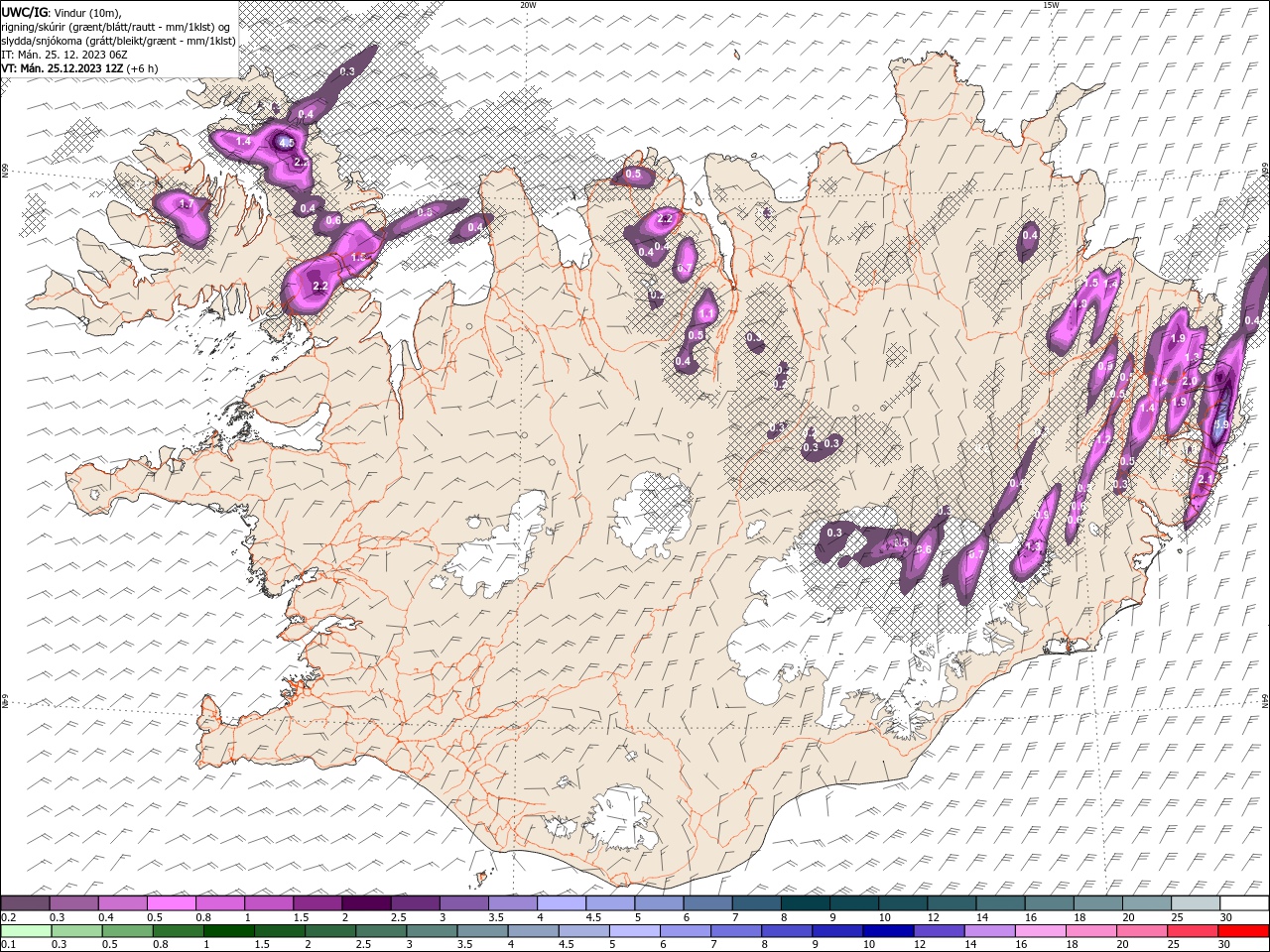Click the 'slydda/snjókoma' legend description line
Screen dimensions: 1270x952
118,41
